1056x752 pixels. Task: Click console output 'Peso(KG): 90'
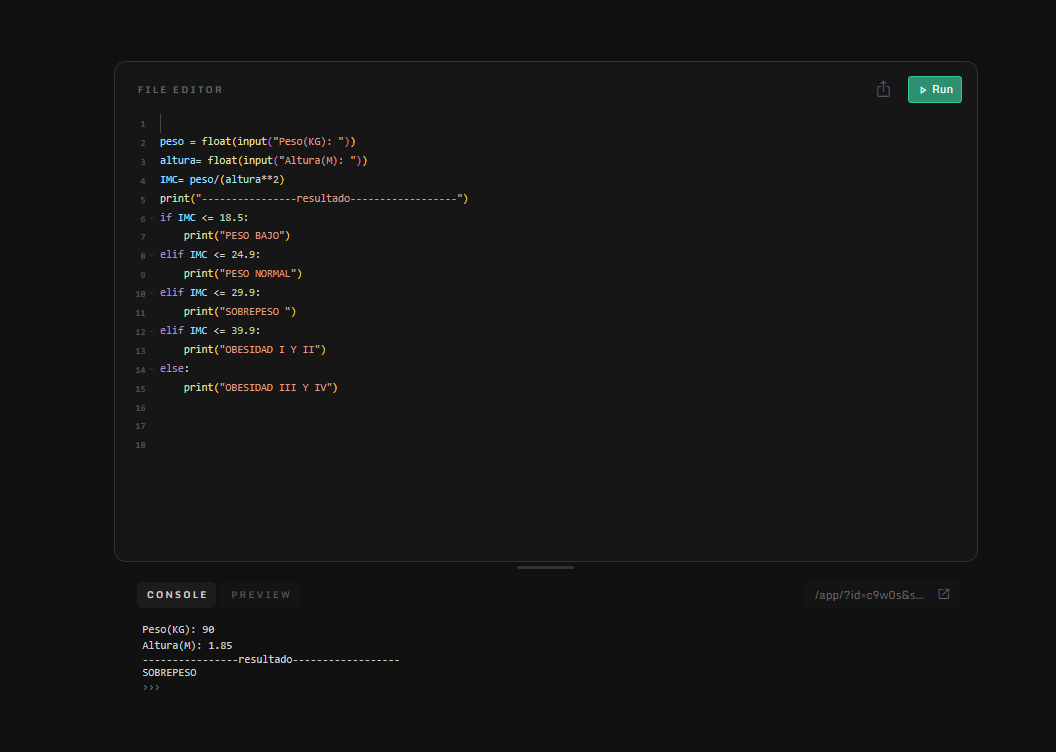[178, 629]
